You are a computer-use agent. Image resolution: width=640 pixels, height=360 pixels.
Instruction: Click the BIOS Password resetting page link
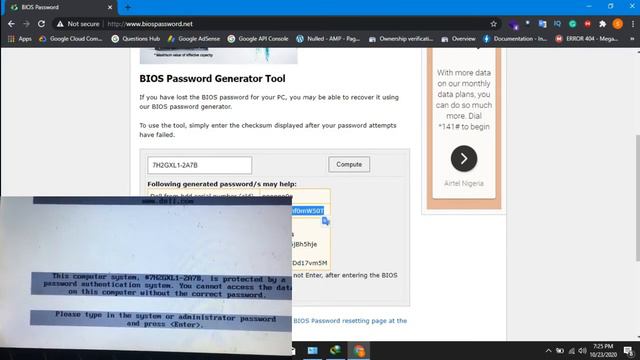pos(350,321)
